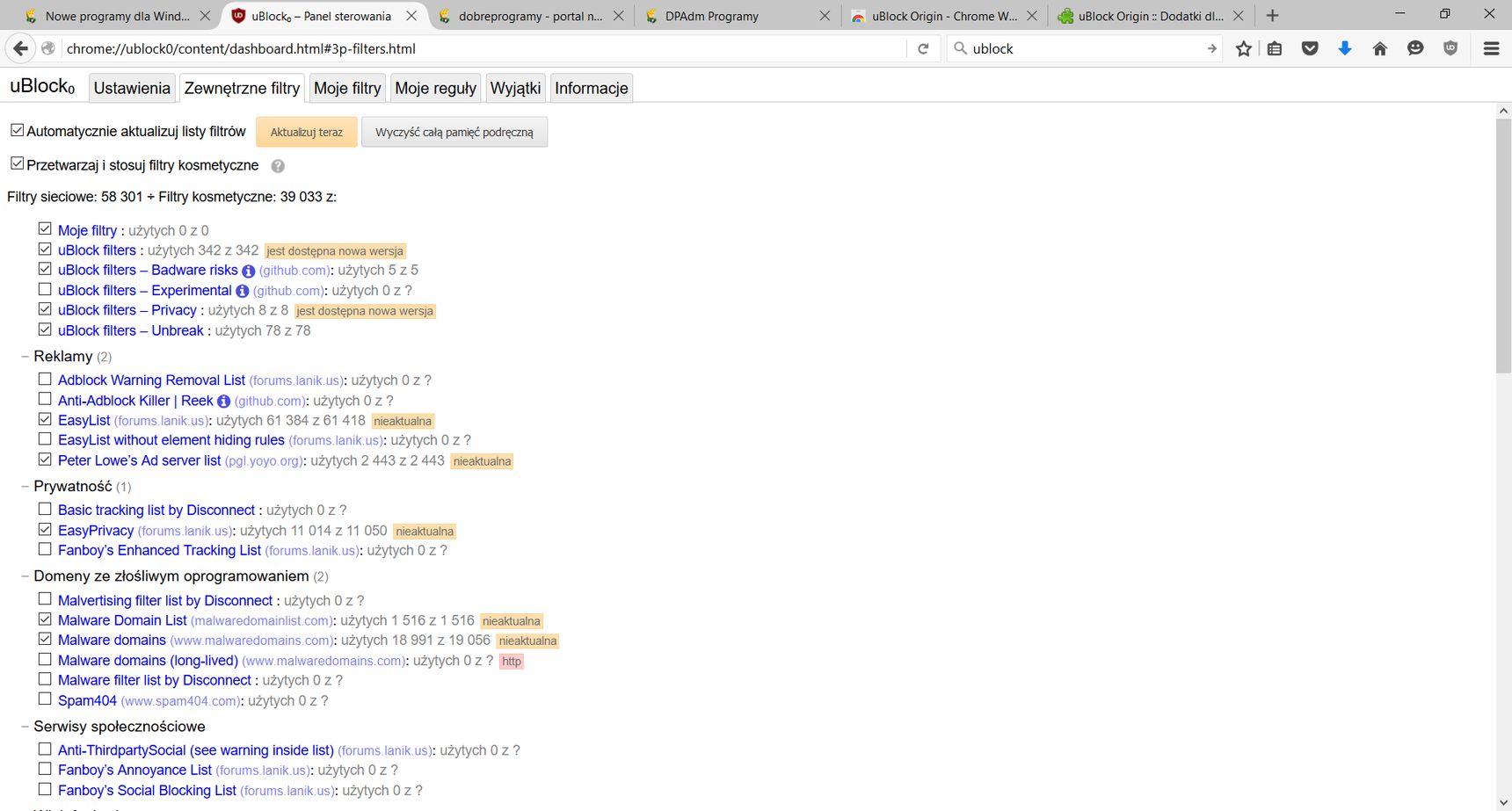Reload the page with the refresh icon
This screenshot has width=1512, height=811.
point(923,48)
